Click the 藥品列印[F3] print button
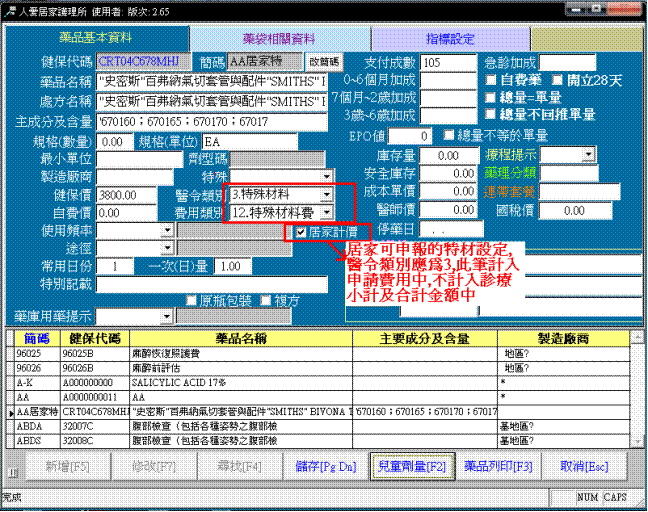Viewport: 648px width, 512px height. click(x=496, y=466)
